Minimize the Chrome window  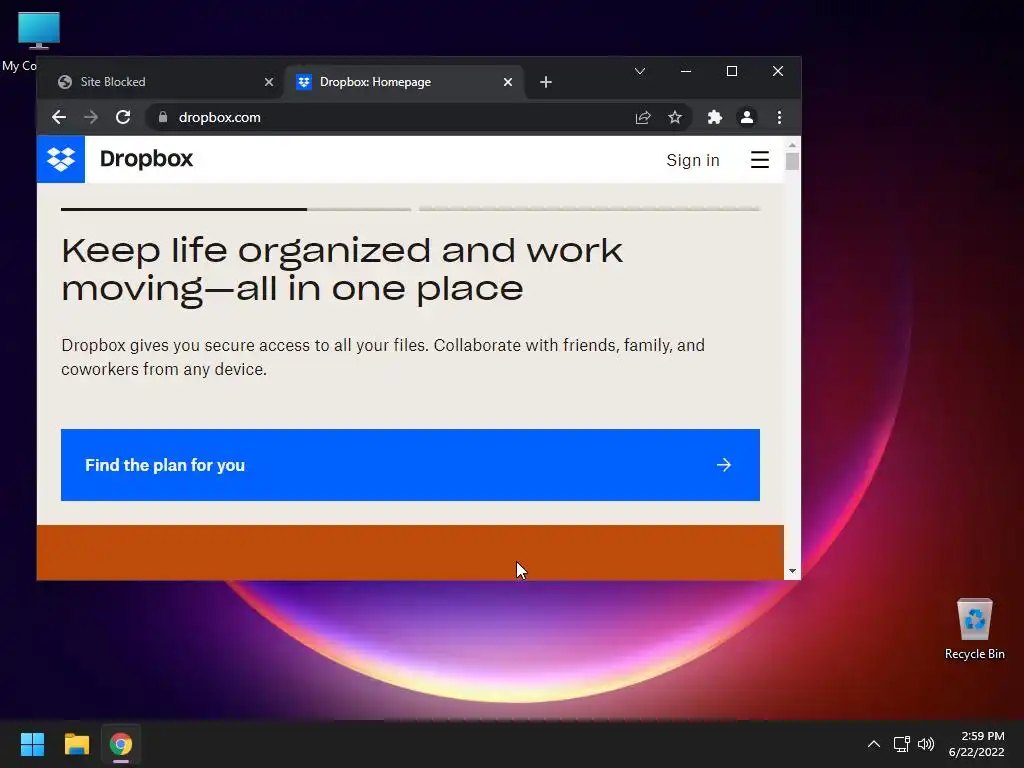[x=686, y=71]
